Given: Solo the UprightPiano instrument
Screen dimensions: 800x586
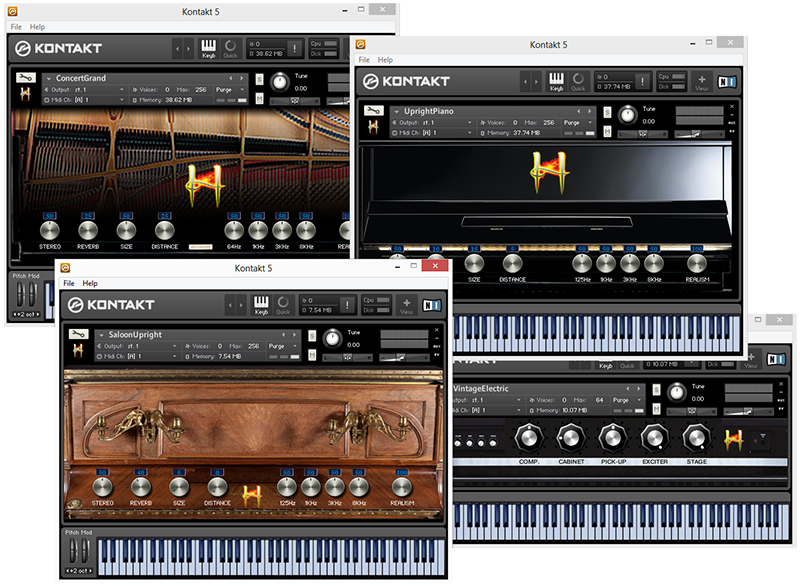Looking at the screenshot, I should (x=607, y=112).
